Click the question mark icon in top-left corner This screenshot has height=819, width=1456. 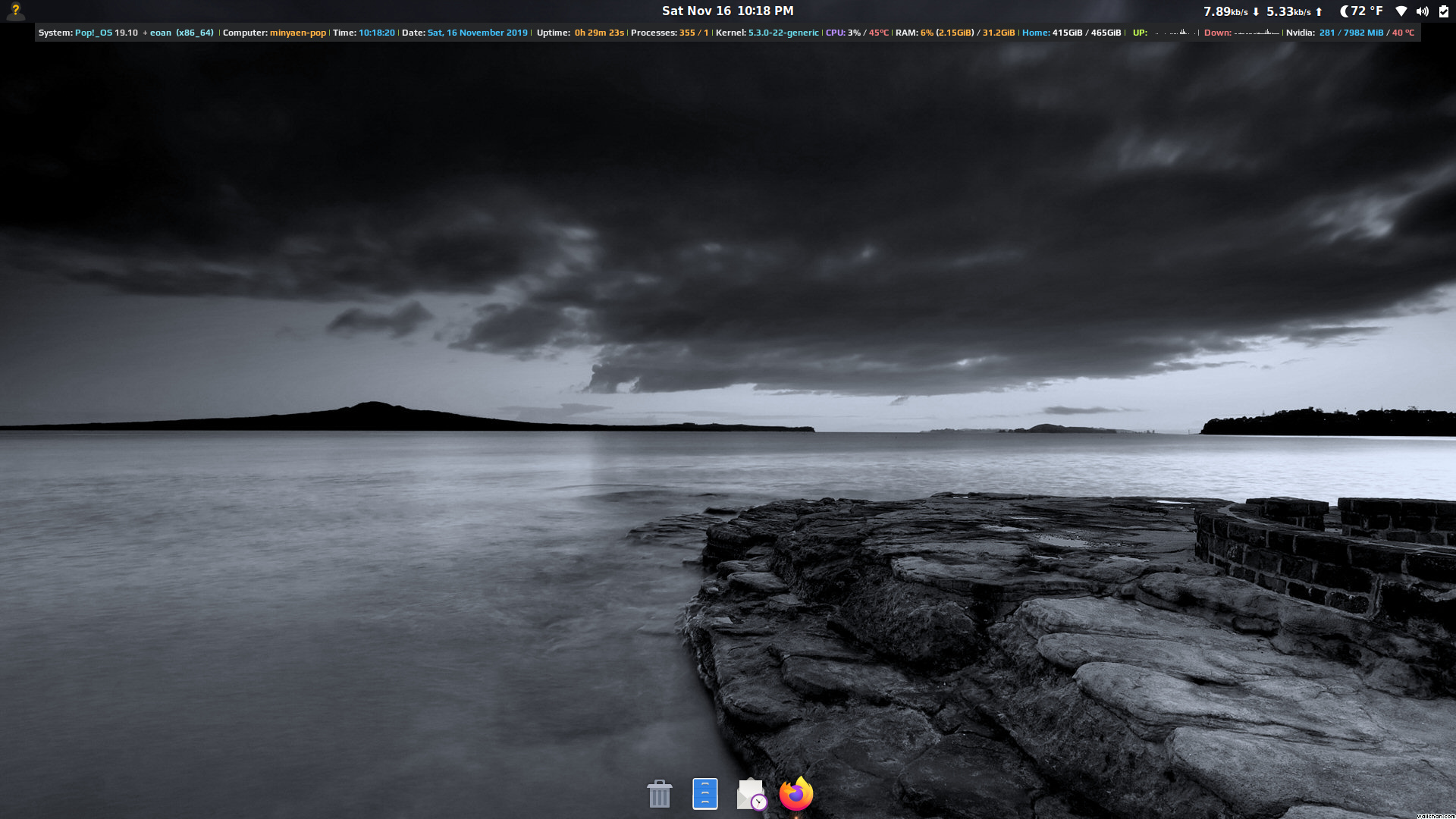click(15, 11)
